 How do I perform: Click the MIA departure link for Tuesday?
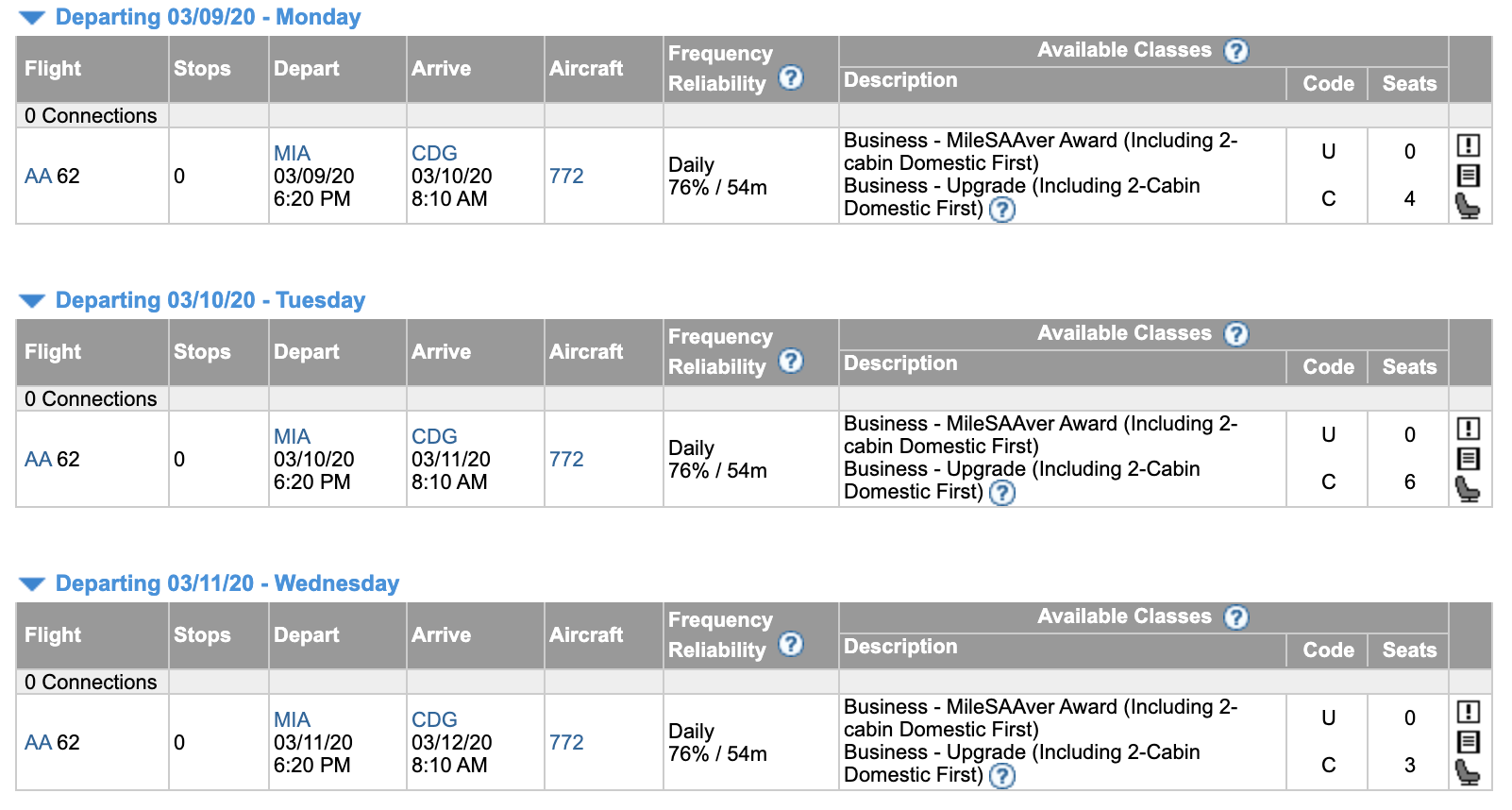tap(292, 436)
